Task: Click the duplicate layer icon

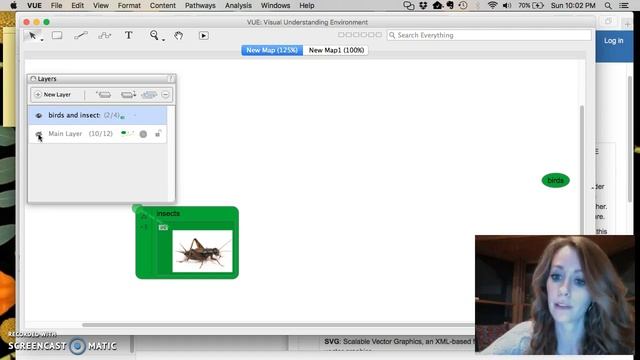Action: pyautogui.click(x=104, y=95)
